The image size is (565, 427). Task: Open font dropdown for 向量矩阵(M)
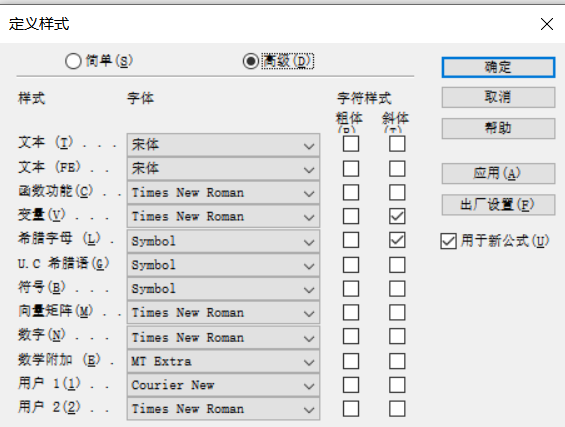click(223, 313)
